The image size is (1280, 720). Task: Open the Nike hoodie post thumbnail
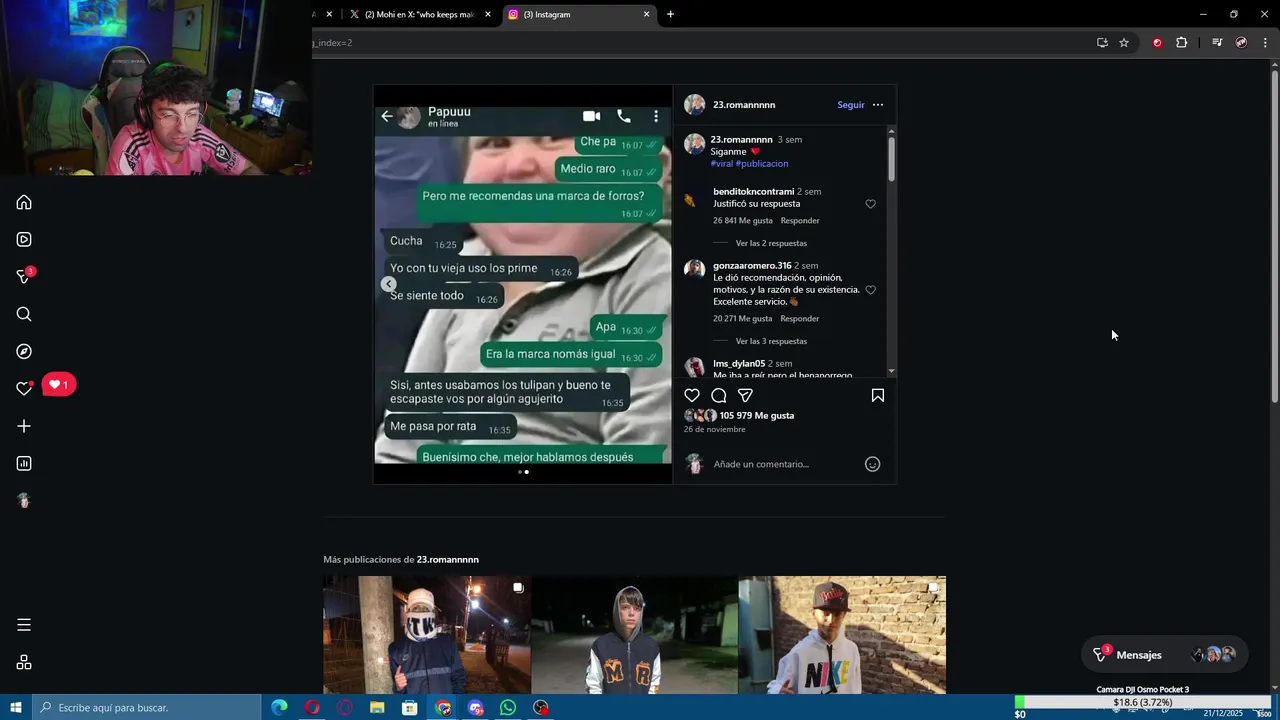click(842, 635)
